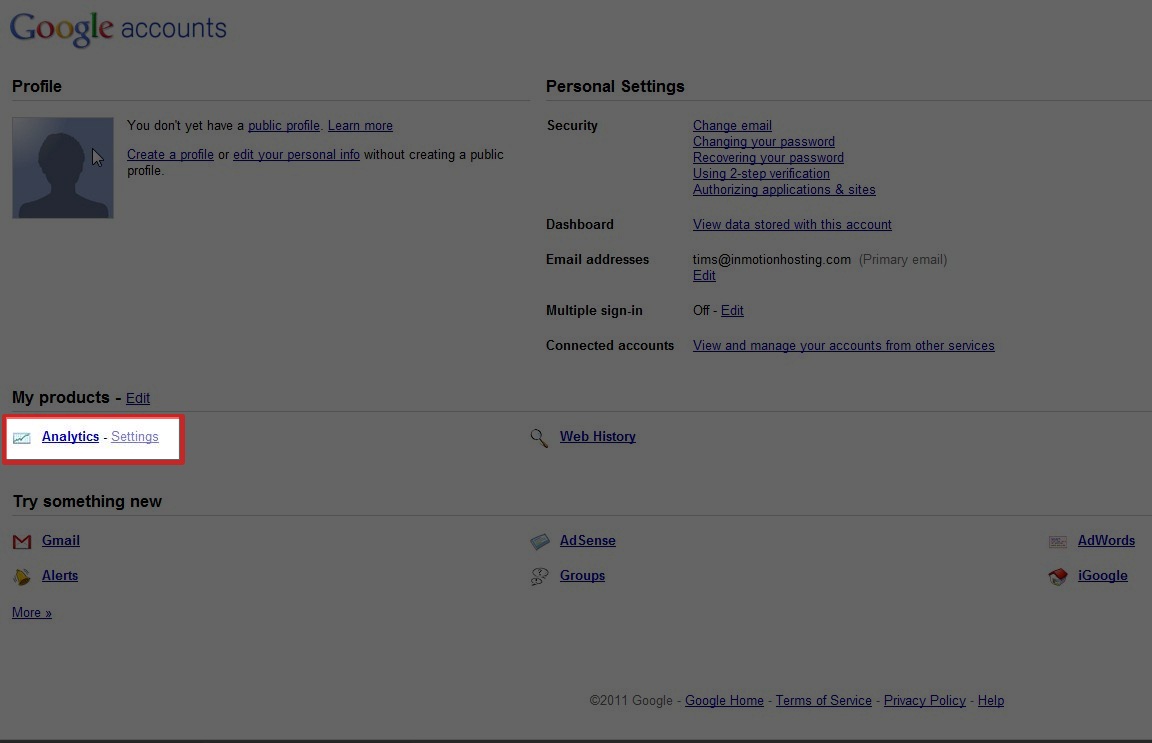Open Privacy Policy in footer
Viewport: 1152px width, 743px height.
pyautogui.click(x=924, y=700)
